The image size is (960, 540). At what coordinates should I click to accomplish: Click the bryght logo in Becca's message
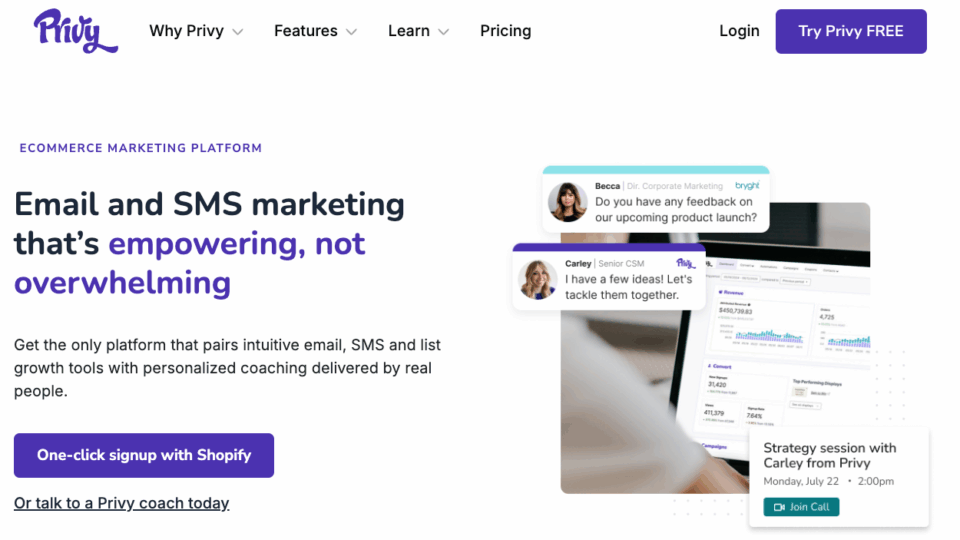pyautogui.click(x=747, y=186)
